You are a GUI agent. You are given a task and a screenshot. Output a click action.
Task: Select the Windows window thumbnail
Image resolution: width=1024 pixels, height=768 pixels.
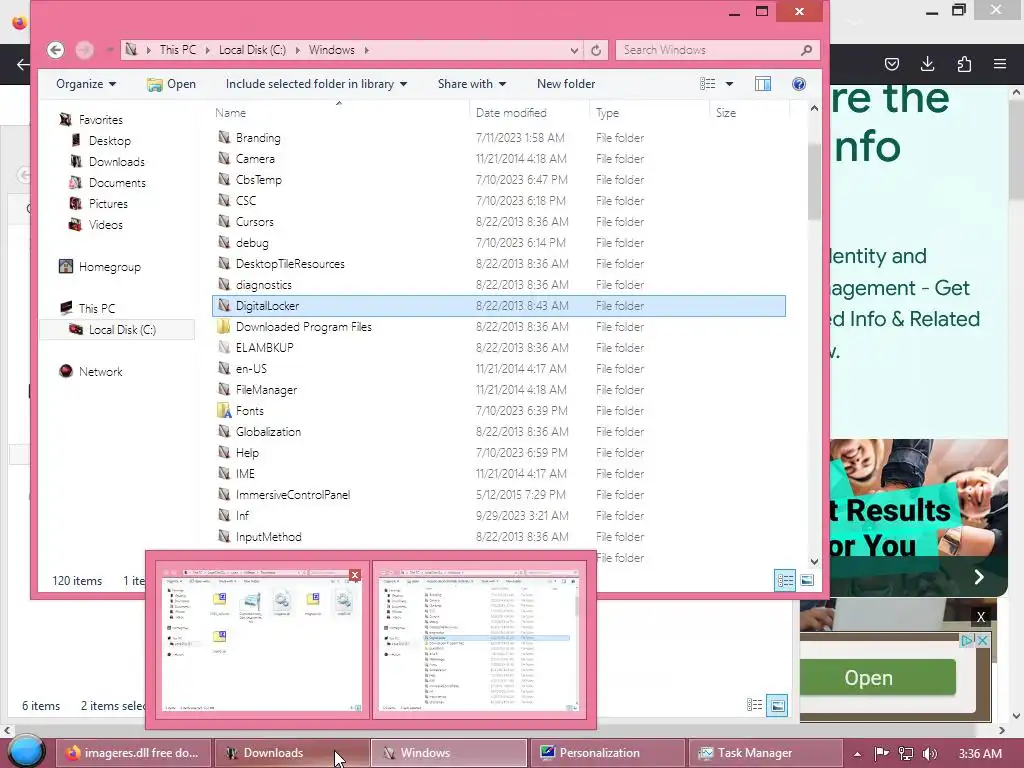click(479, 640)
